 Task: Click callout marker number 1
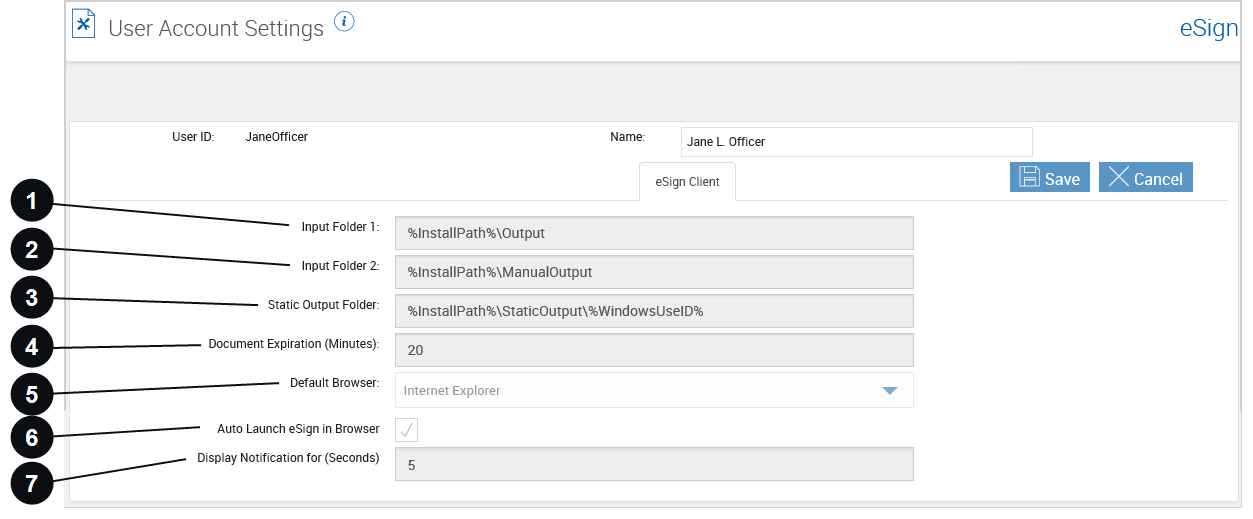coord(32,201)
